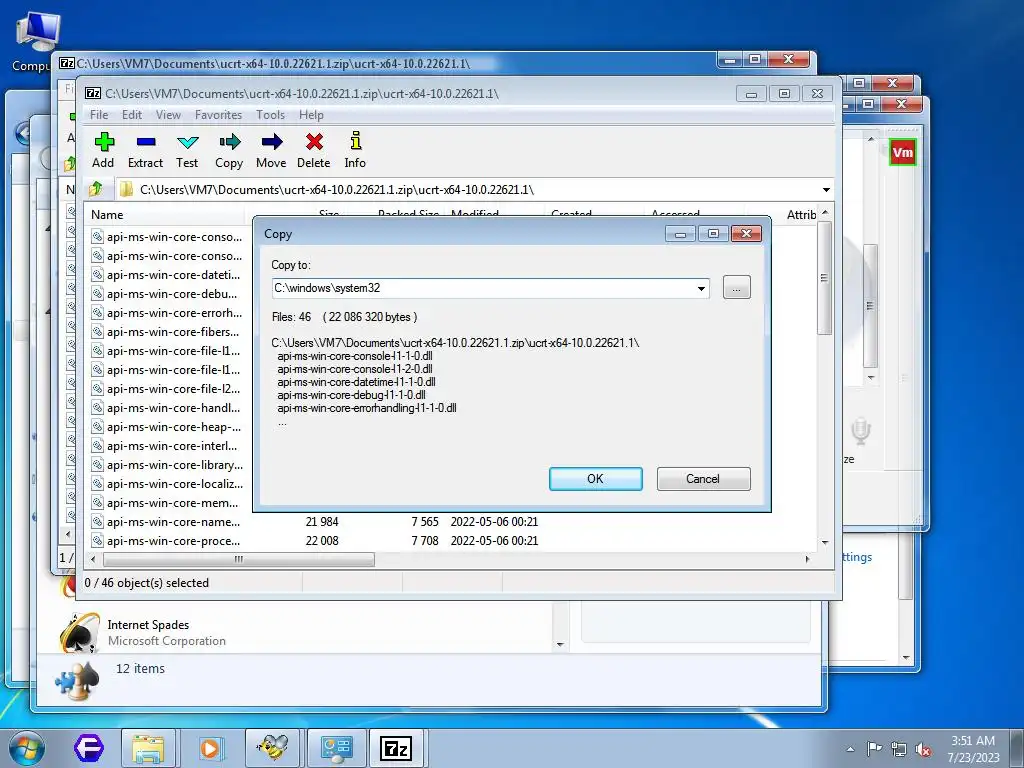Open the Help menu
The width and height of the screenshot is (1024, 768).
(x=312, y=115)
